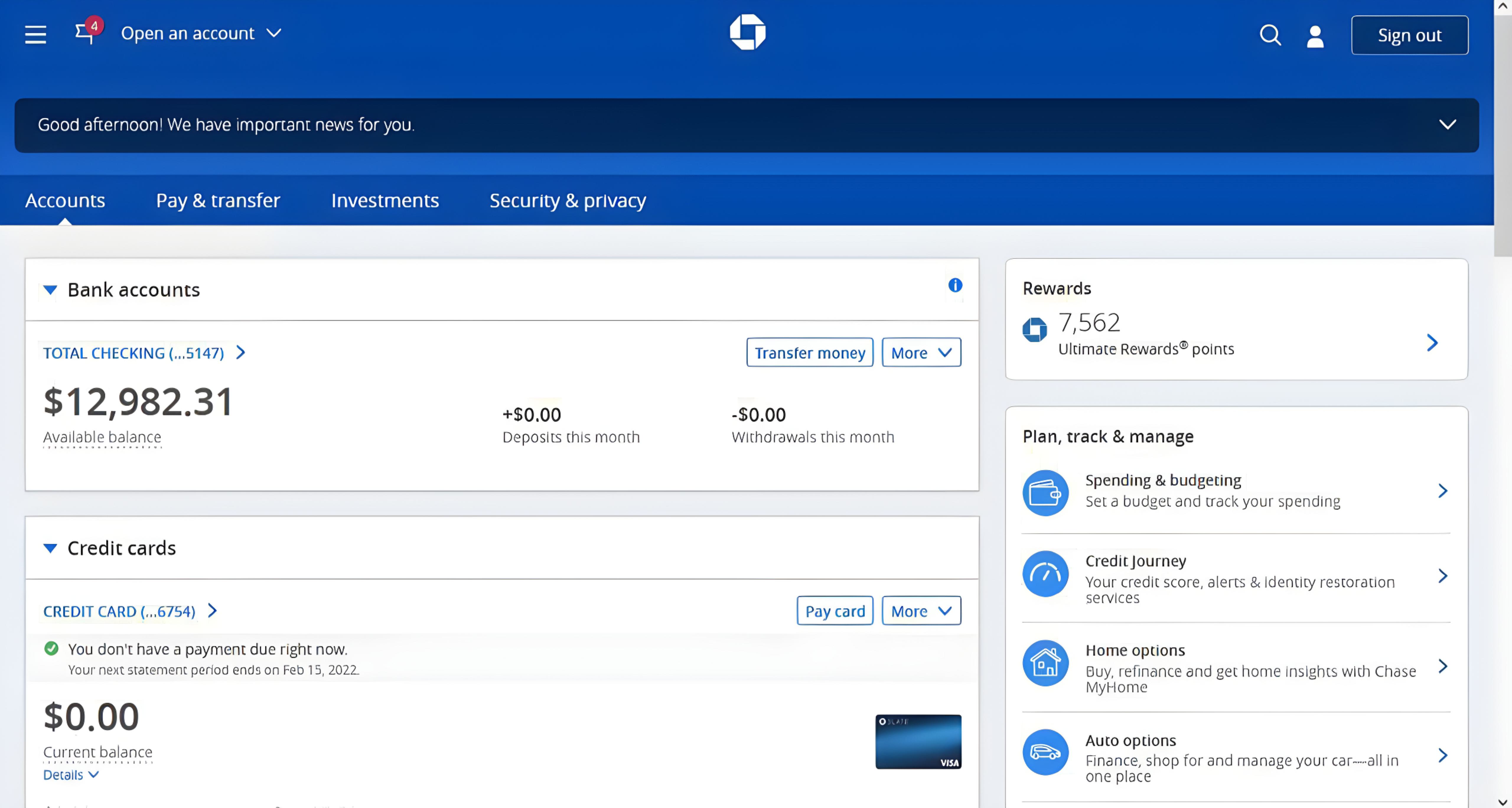Click the Current balance label
This screenshot has width=1512, height=808.
98,752
